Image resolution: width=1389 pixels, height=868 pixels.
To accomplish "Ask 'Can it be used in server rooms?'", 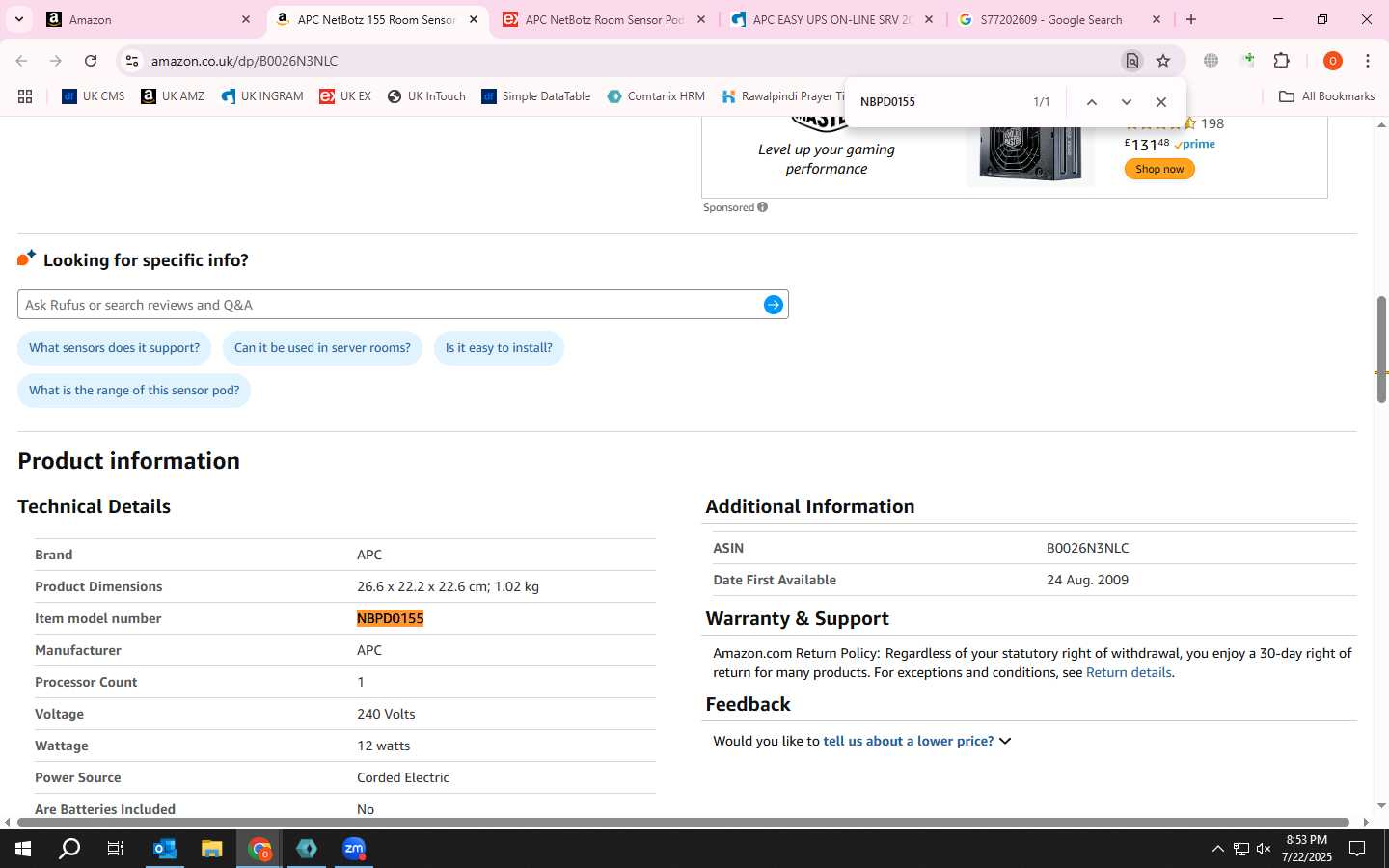I will (x=322, y=348).
